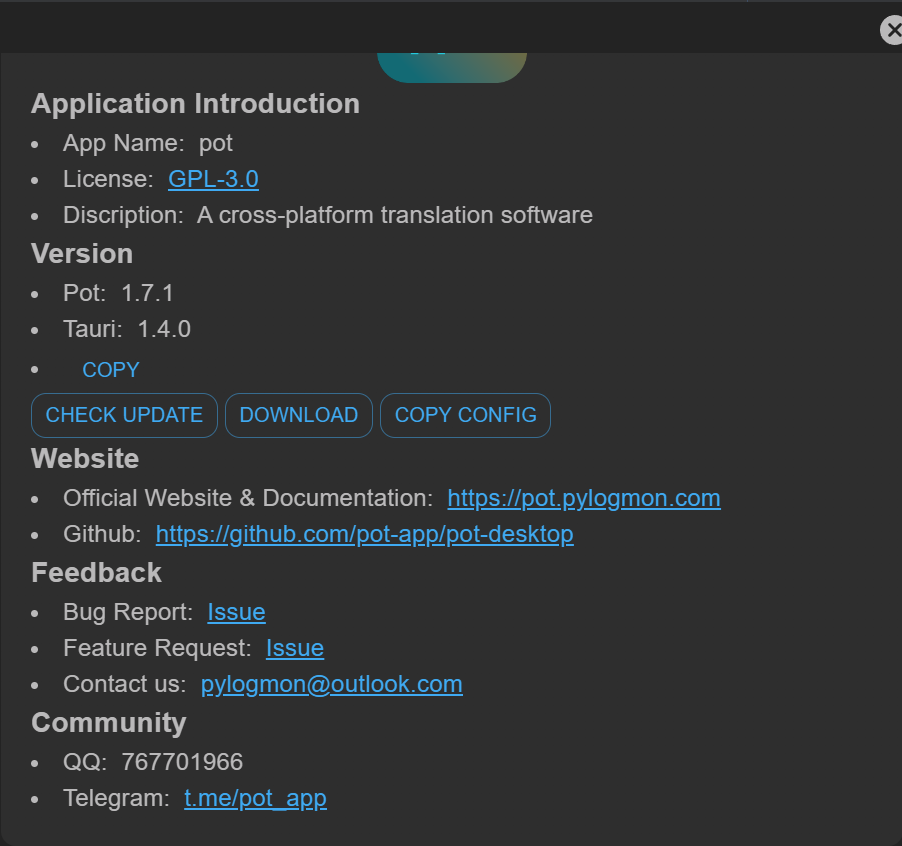Open the Telegram t.me/pot_app link
This screenshot has width=902, height=846.
tap(255, 798)
